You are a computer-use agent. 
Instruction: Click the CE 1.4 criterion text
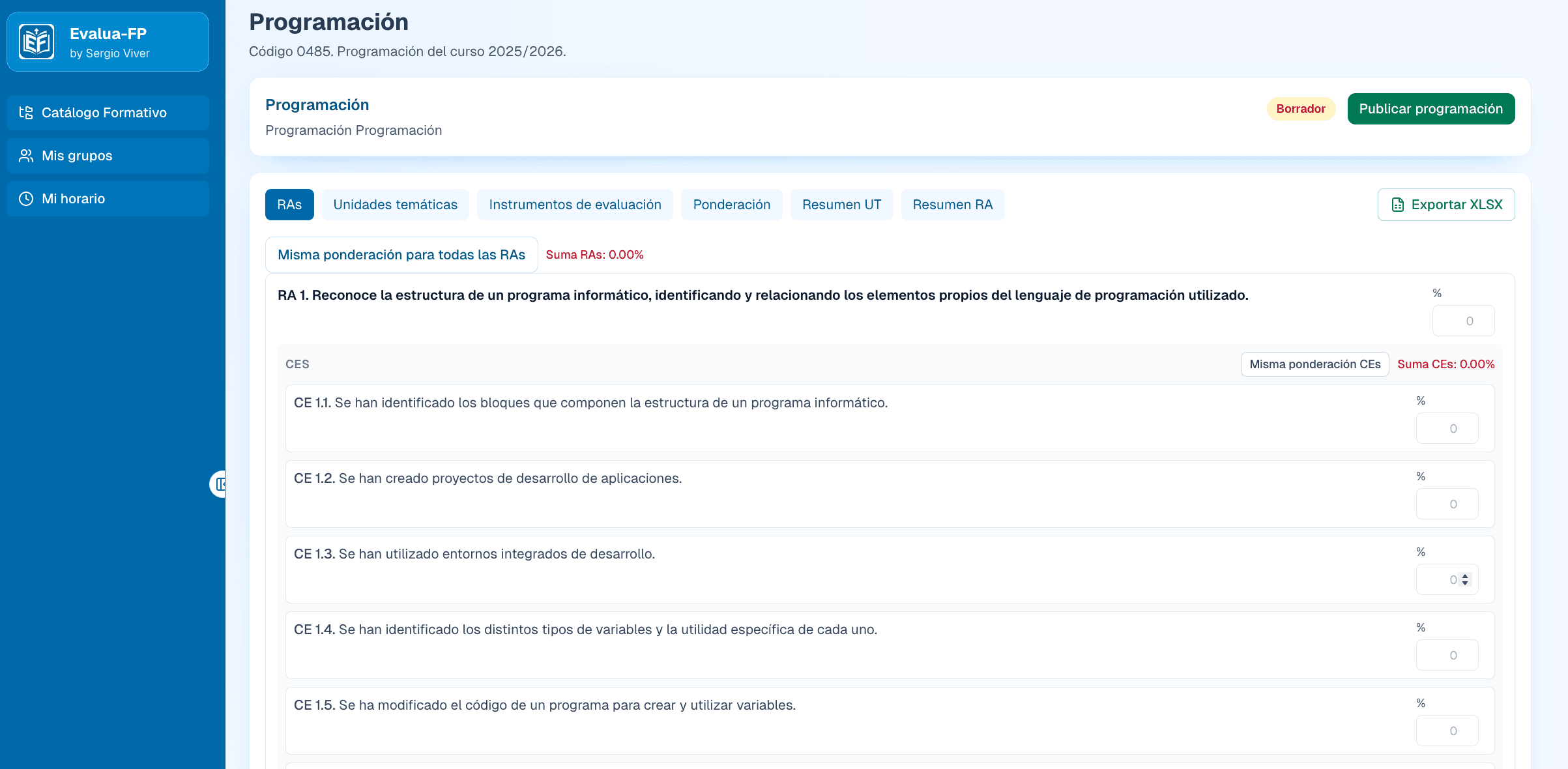tap(585, 630)
